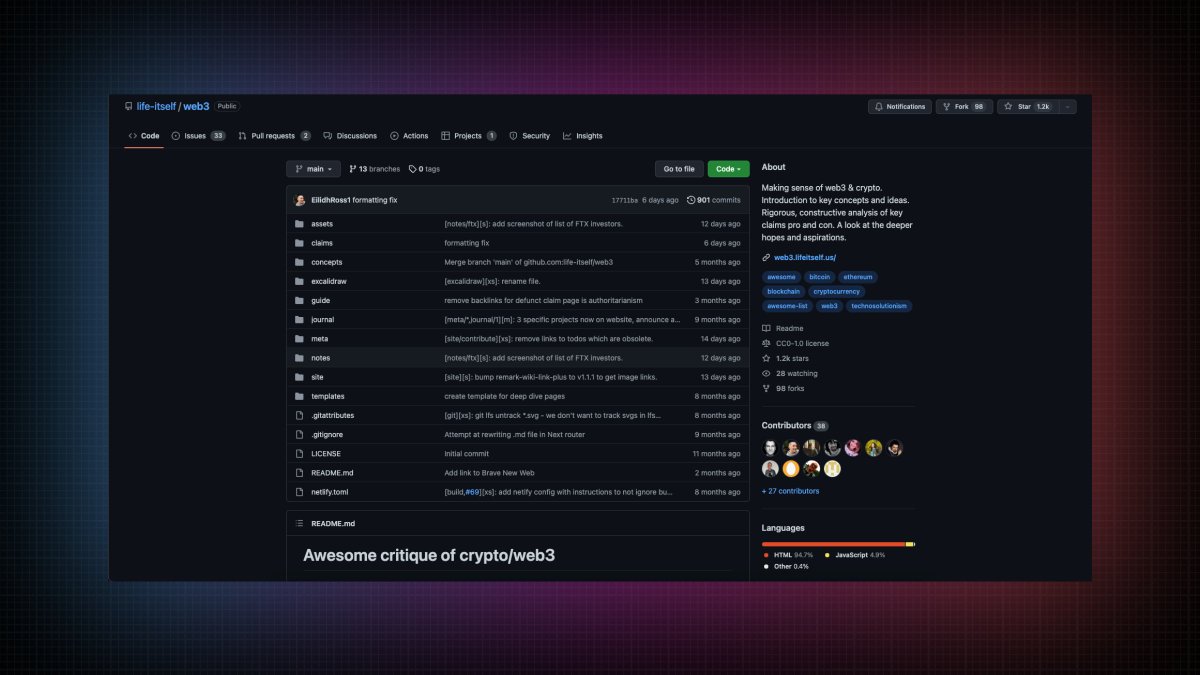The height and width of the screenshot is (675, 1200).
Task: Open the notes folder icon
Action: pyautogui.click(x=299, y=358)
